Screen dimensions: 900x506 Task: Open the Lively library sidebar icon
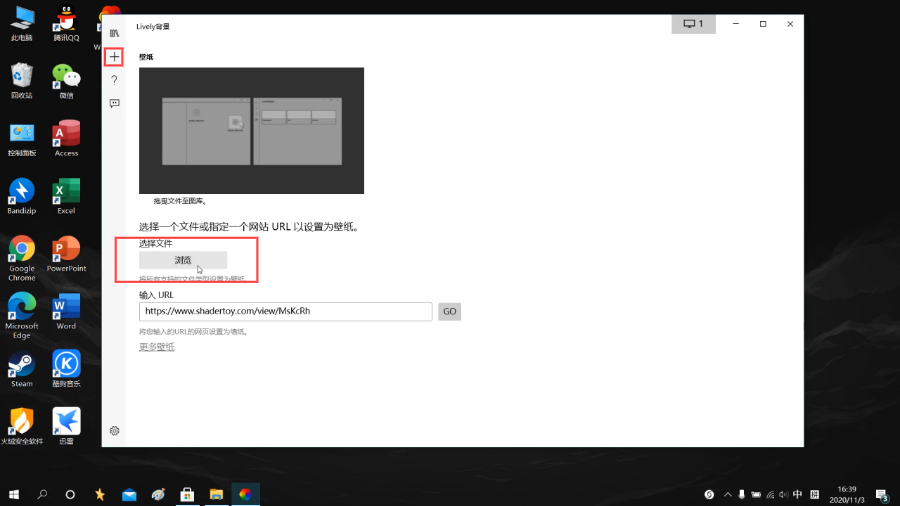114,33
